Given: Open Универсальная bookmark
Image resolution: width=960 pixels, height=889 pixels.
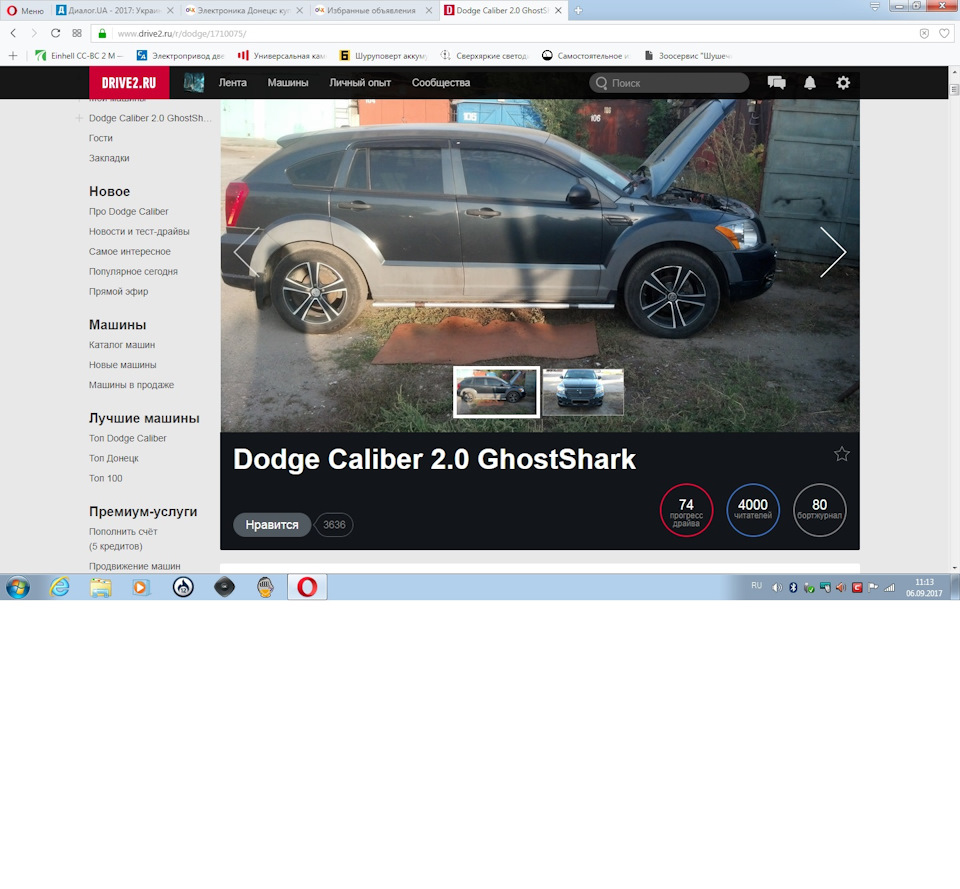Looking at the screenshot, I should pos(282,56).
